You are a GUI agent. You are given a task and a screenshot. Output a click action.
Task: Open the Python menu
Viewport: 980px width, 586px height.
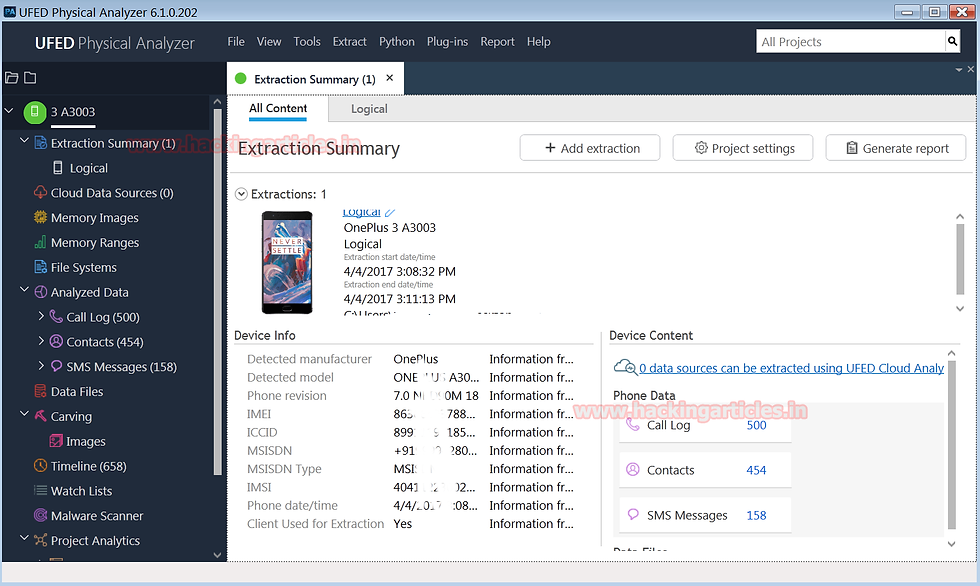397,41
